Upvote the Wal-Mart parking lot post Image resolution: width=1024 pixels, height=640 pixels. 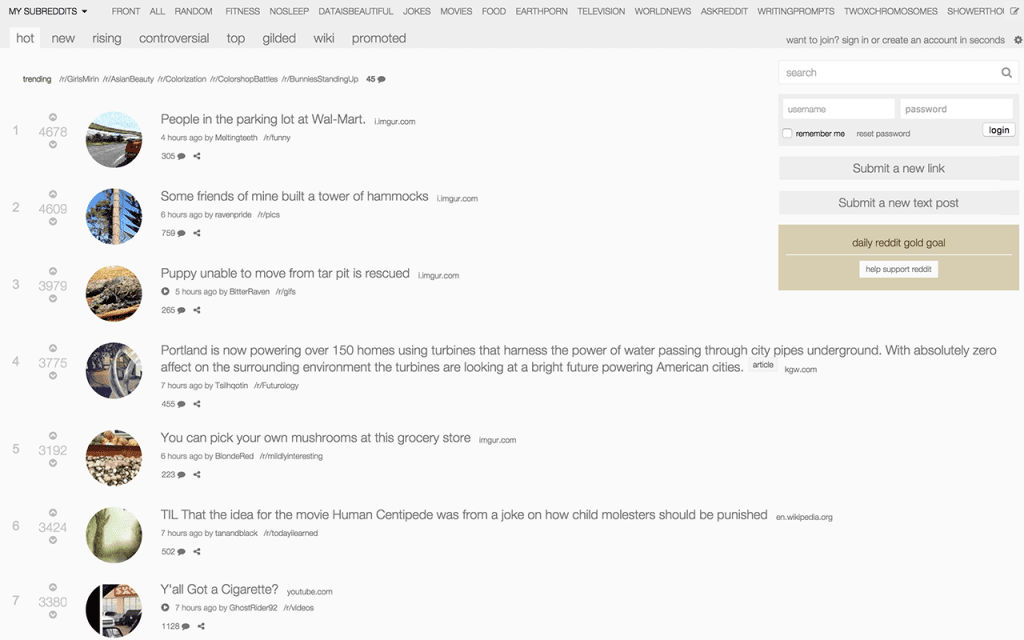(53, 118)
